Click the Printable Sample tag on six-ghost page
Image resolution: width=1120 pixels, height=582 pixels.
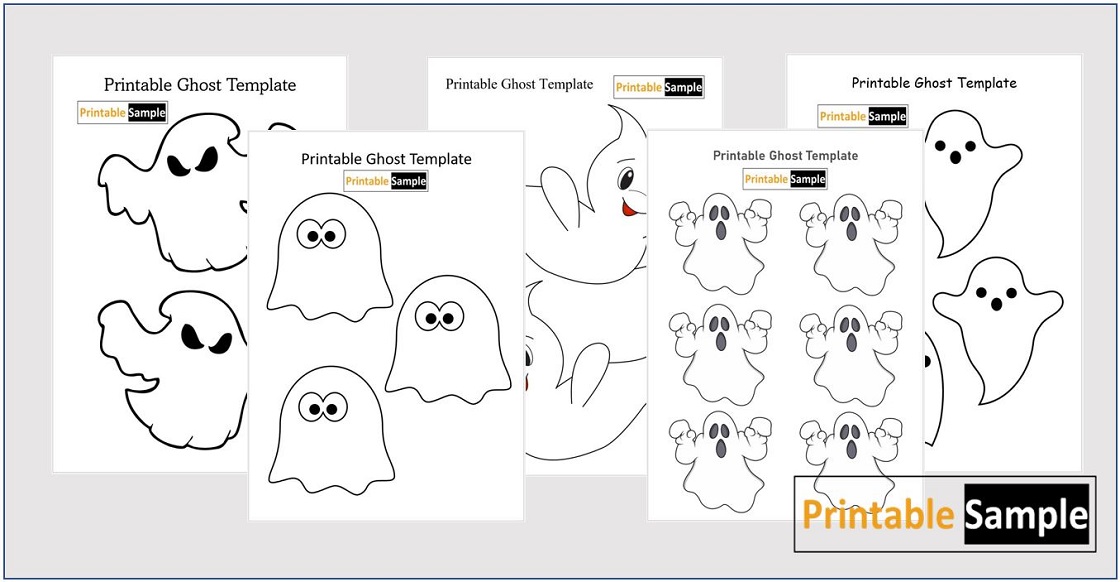786,178
